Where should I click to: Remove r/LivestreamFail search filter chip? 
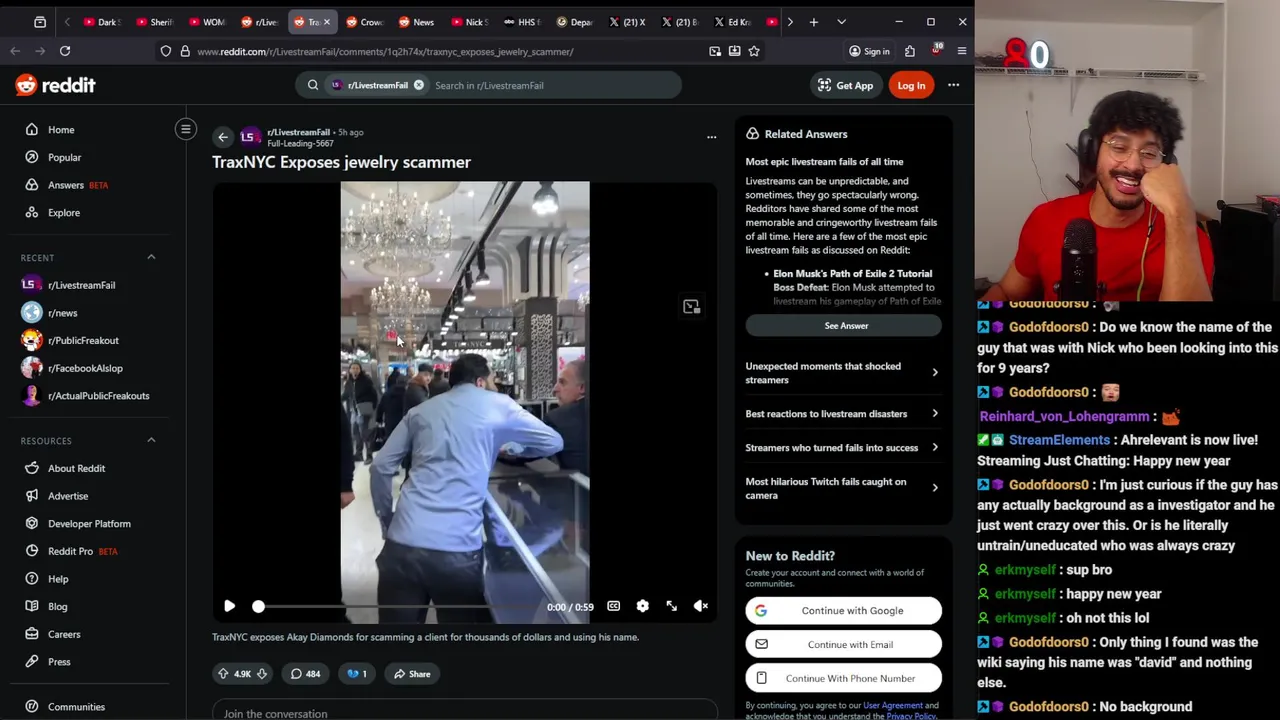419,85
